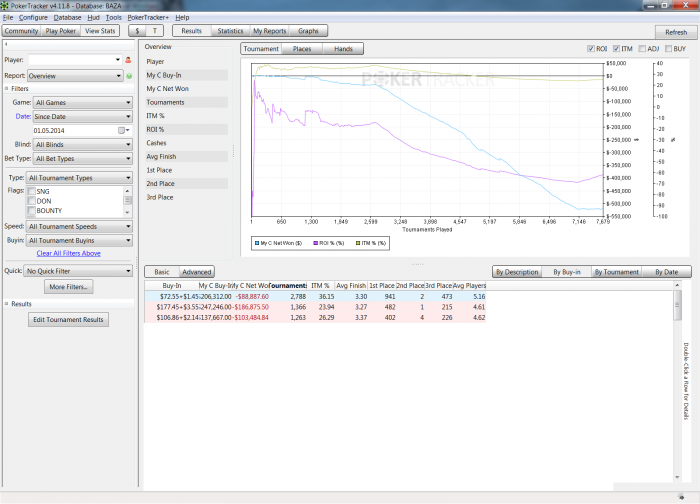Open the Configure menu
The image size is (700, 504).
[x=33, y=18]
